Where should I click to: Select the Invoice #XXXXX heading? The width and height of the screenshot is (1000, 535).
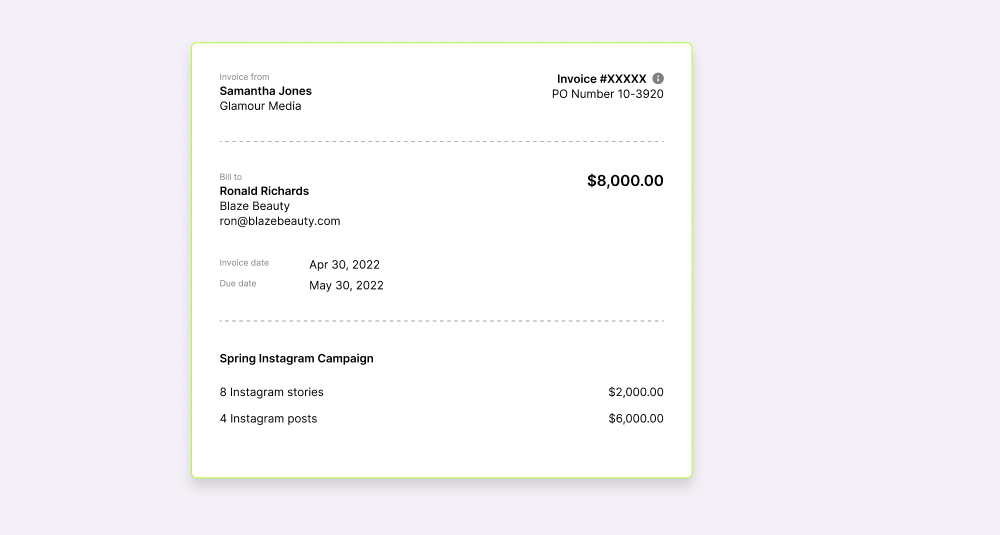click(601, 79)
